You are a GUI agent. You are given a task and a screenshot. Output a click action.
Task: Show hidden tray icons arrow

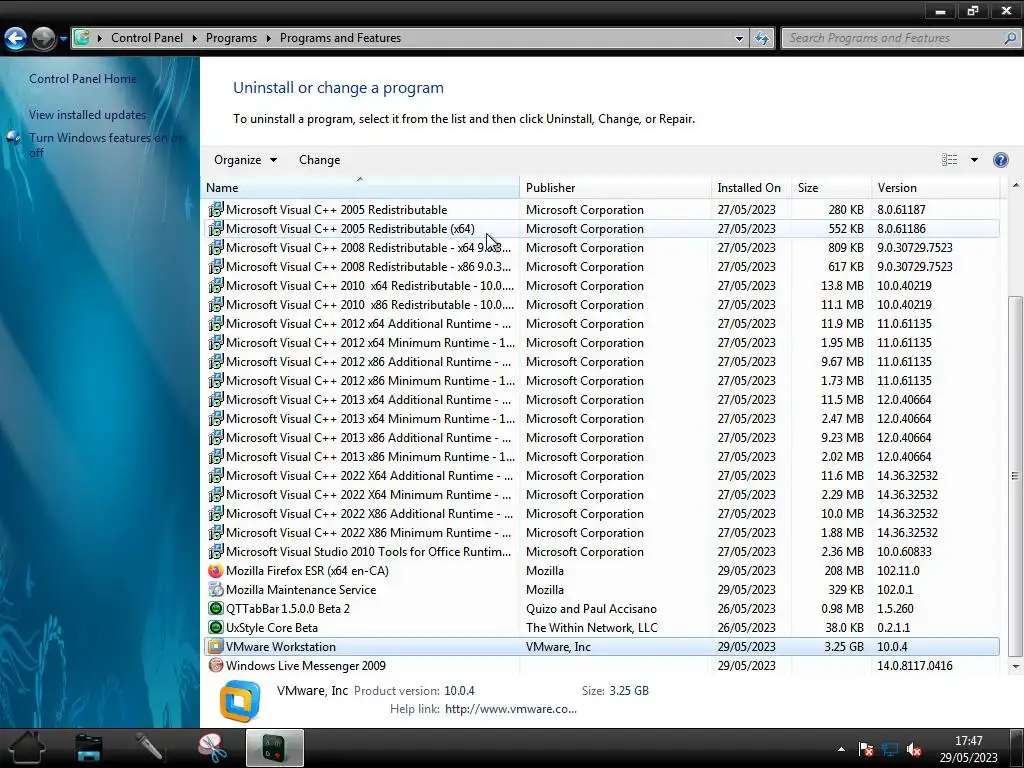pyautogui.click(x=841, y=749)
